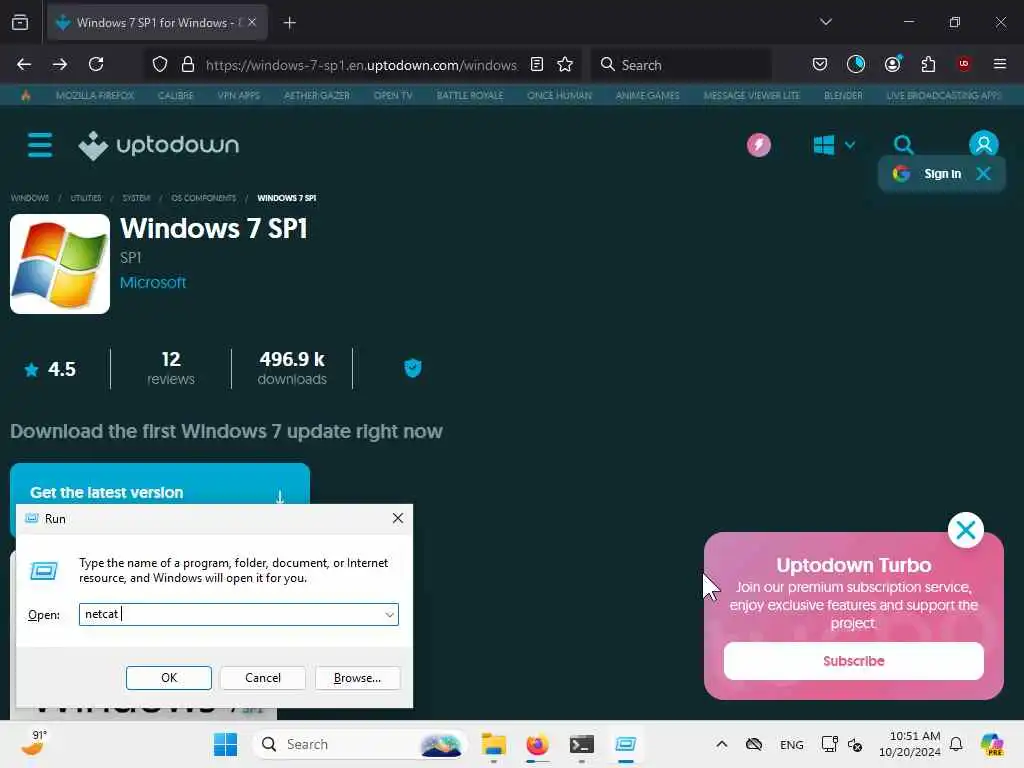Subscribe to Uptodown Turbo
Screen dimensions: 1024x768
pyautogui.click(x=853, y=661)
